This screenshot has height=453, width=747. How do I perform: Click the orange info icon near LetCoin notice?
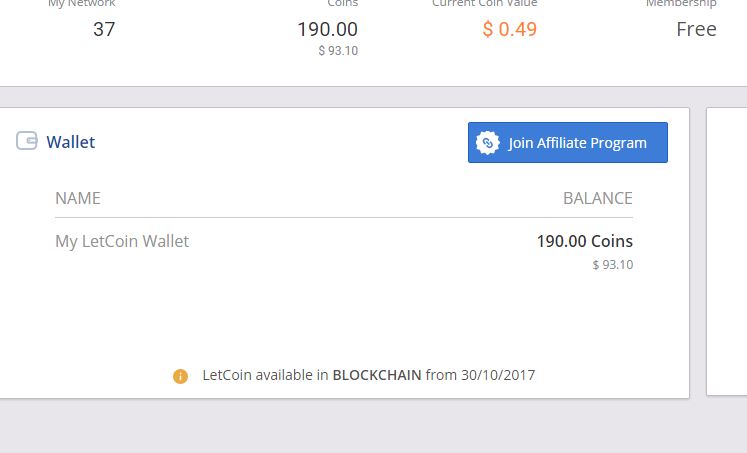[x=180, y=376]
